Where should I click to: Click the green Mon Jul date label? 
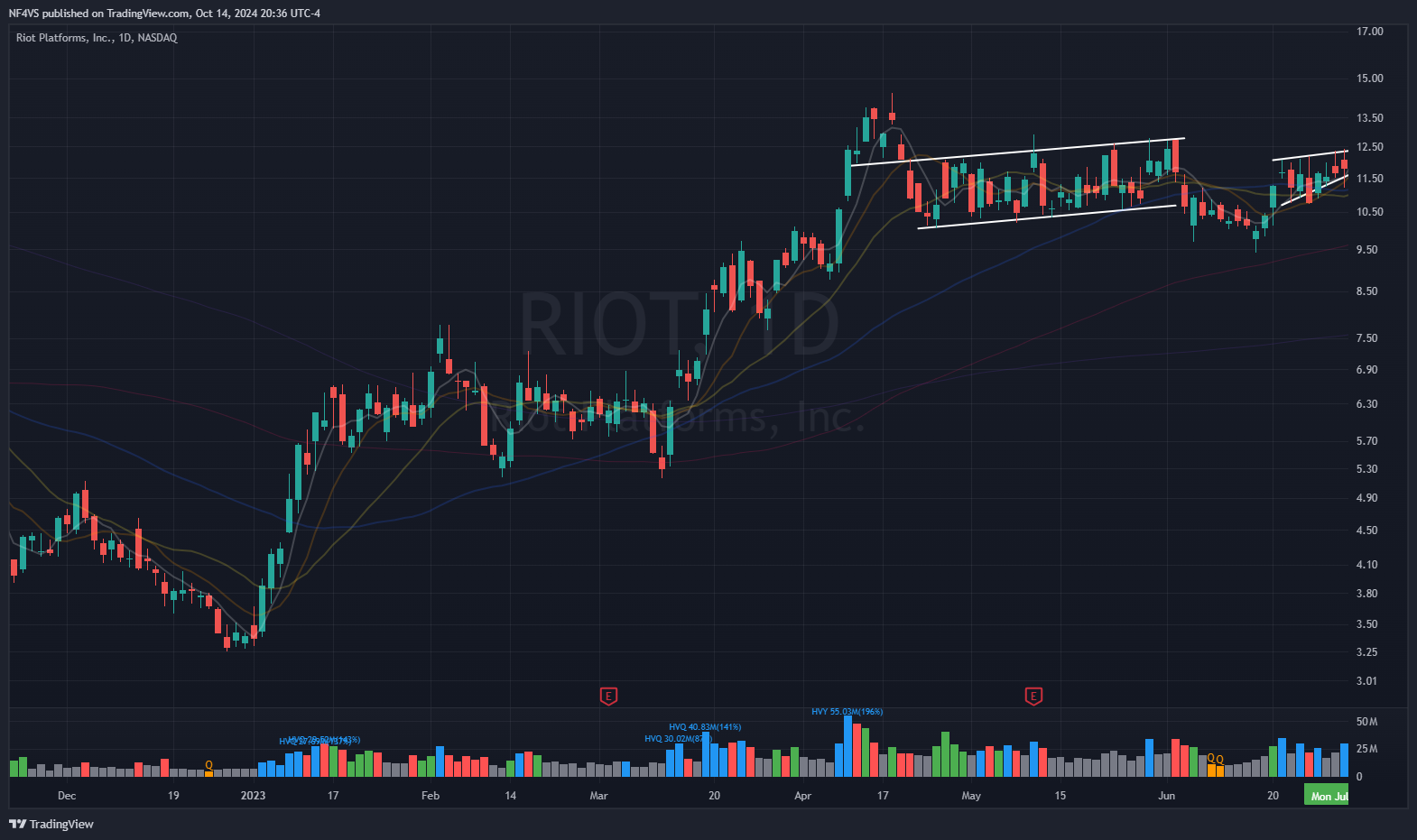point(1327,795)
